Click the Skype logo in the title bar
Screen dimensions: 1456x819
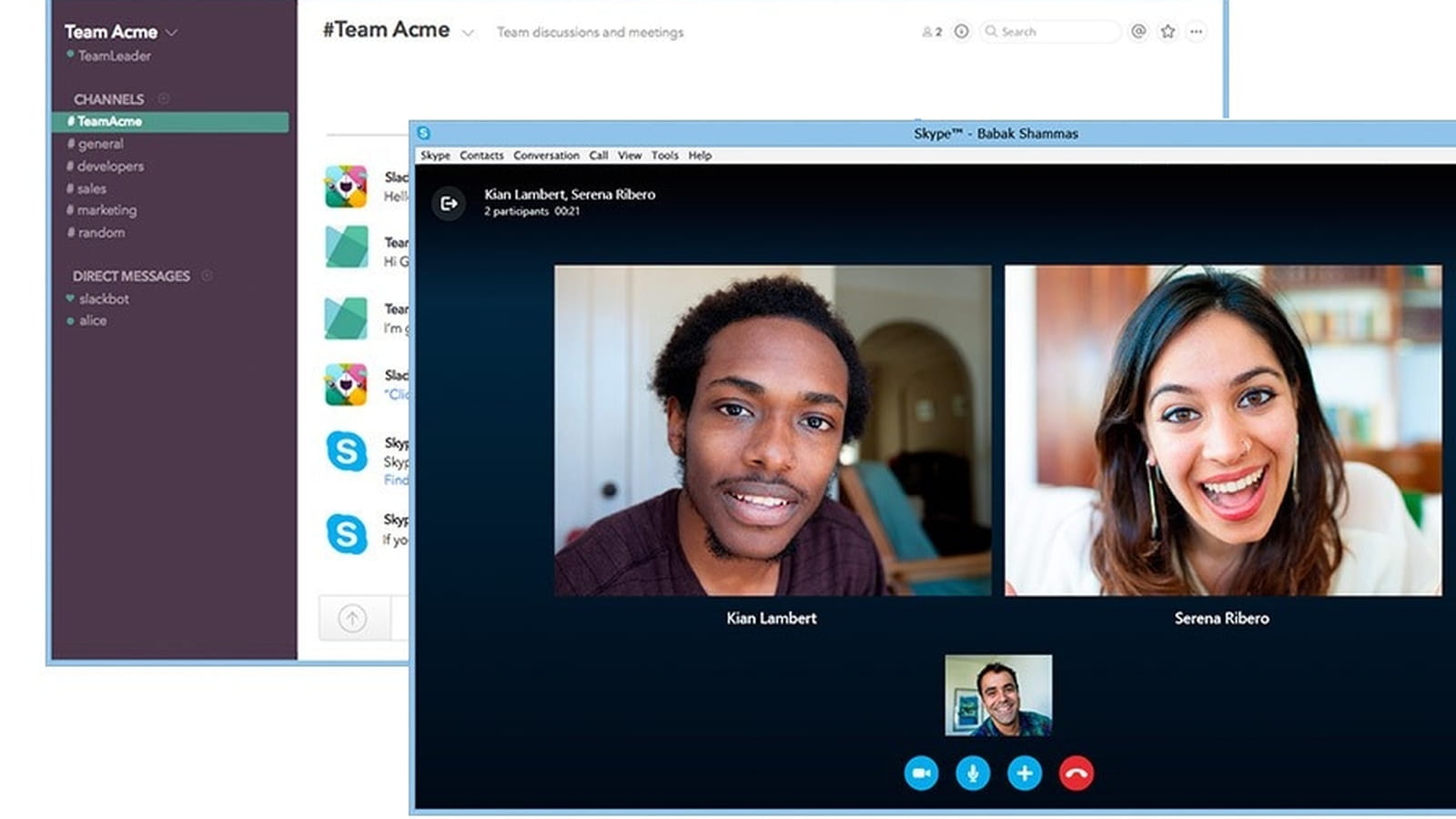pyautogui.click(x=424, y=133)
